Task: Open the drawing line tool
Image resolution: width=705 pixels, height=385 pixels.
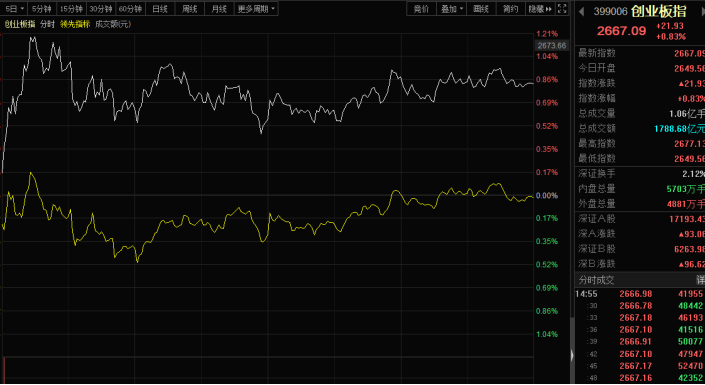Action: 481,9
